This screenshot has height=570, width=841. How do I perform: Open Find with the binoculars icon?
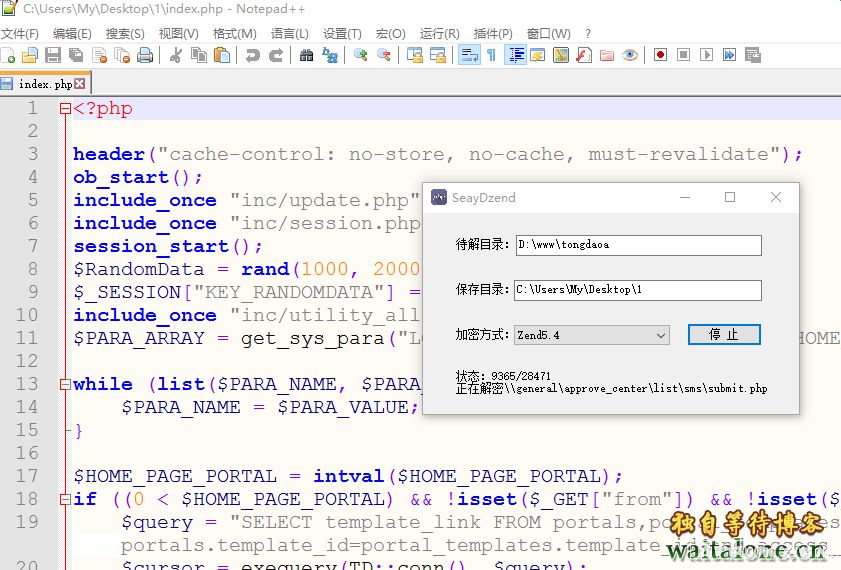[306, 55]
